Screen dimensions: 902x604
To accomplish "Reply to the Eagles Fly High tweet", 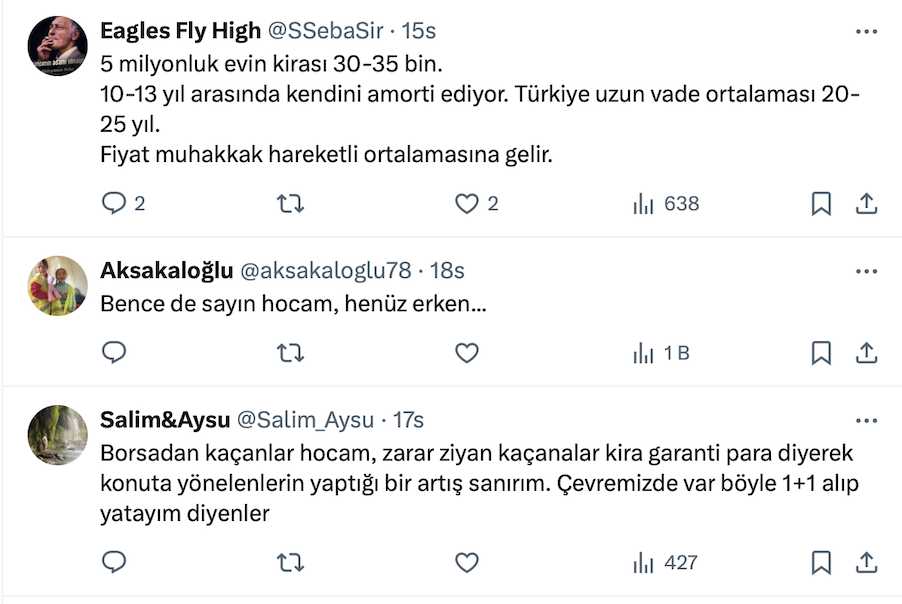I will pyautogui.click(x=115, y=204).
